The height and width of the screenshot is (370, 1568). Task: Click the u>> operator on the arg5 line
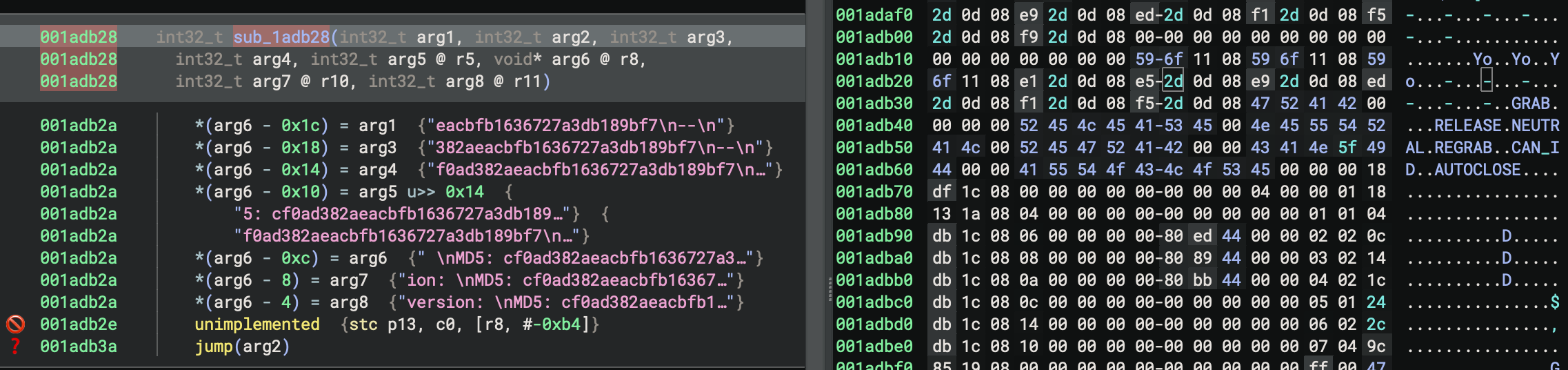pyautogui.click(x=421, y=191)
